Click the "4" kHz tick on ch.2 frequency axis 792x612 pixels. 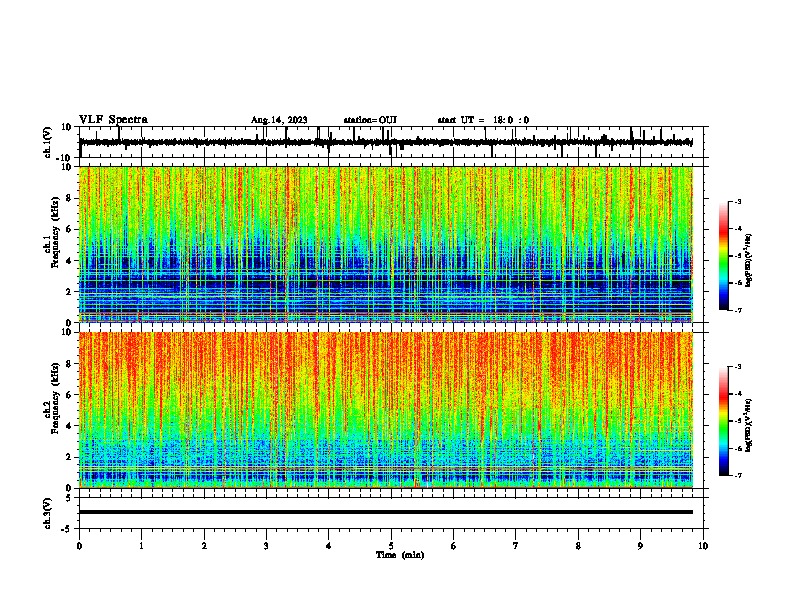click(69, 426)
